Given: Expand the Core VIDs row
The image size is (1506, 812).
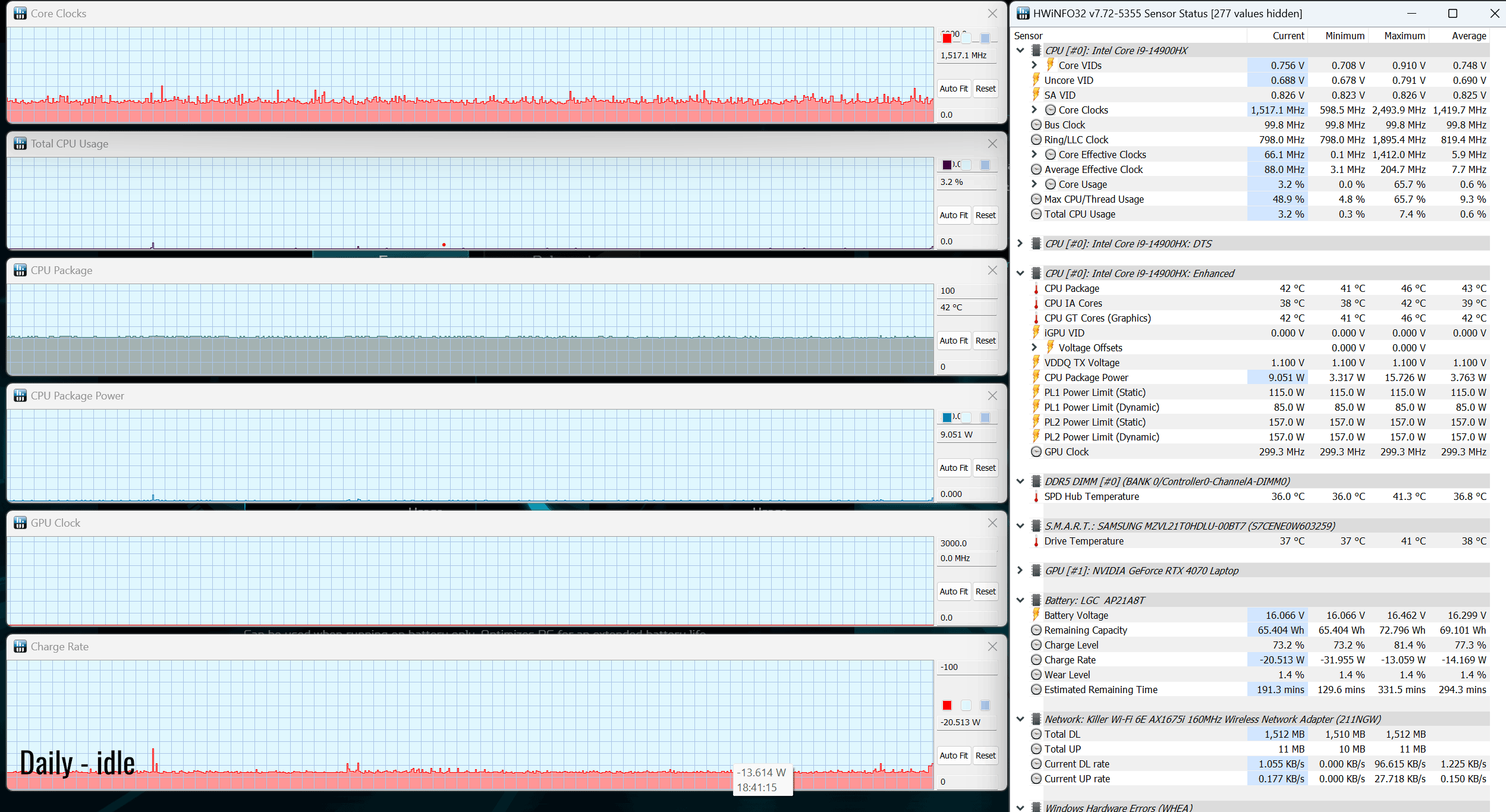Looking at the screenshot, I should pos(1035,65).
